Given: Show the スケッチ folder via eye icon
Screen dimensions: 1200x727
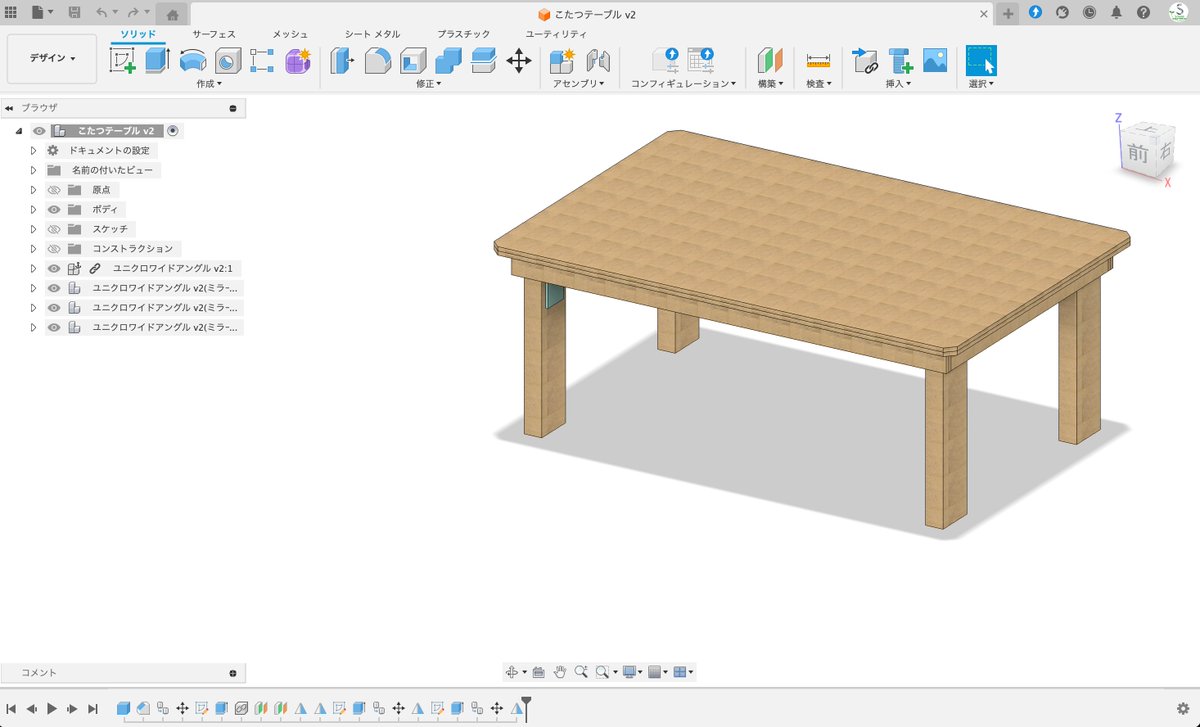Looking at the screenshot, I should [55, 229].
